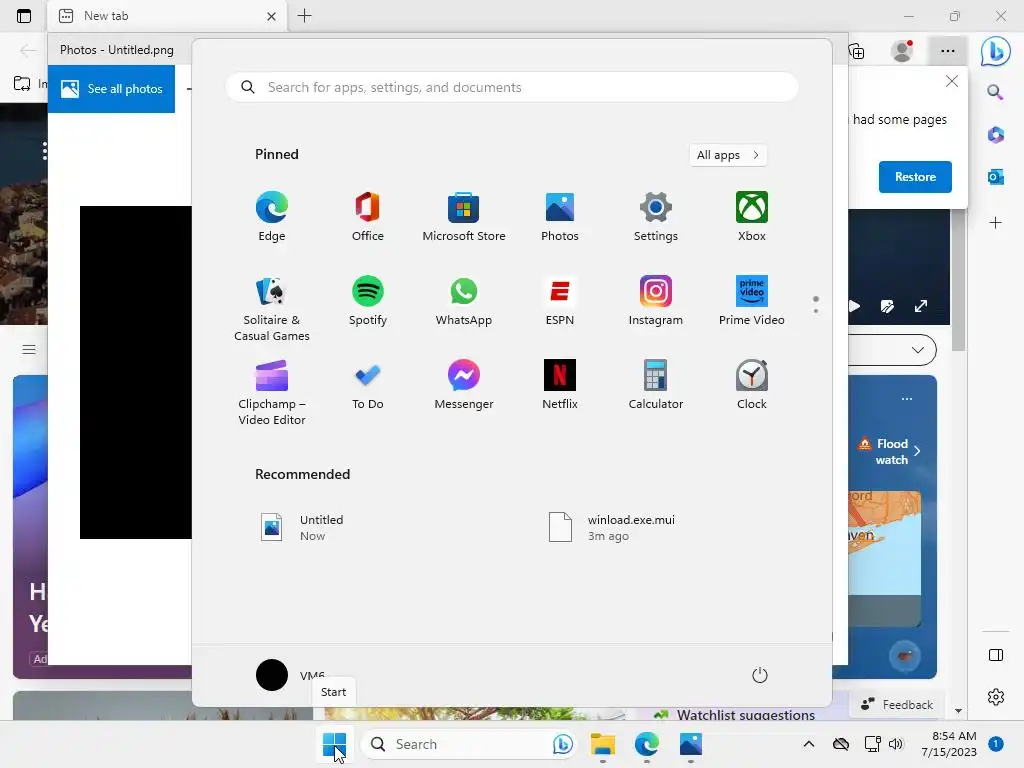Open Edge profile avatar
1024x768 pixels.
[x=903, y=51]
